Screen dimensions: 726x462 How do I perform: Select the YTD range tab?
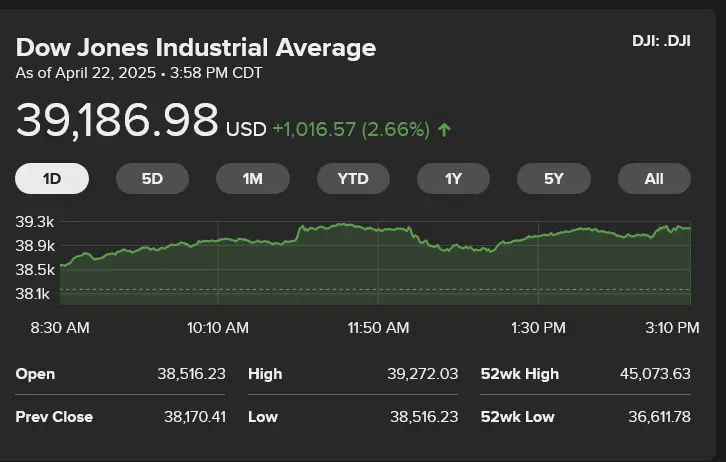pyautogui.click(x=353, y=179)
